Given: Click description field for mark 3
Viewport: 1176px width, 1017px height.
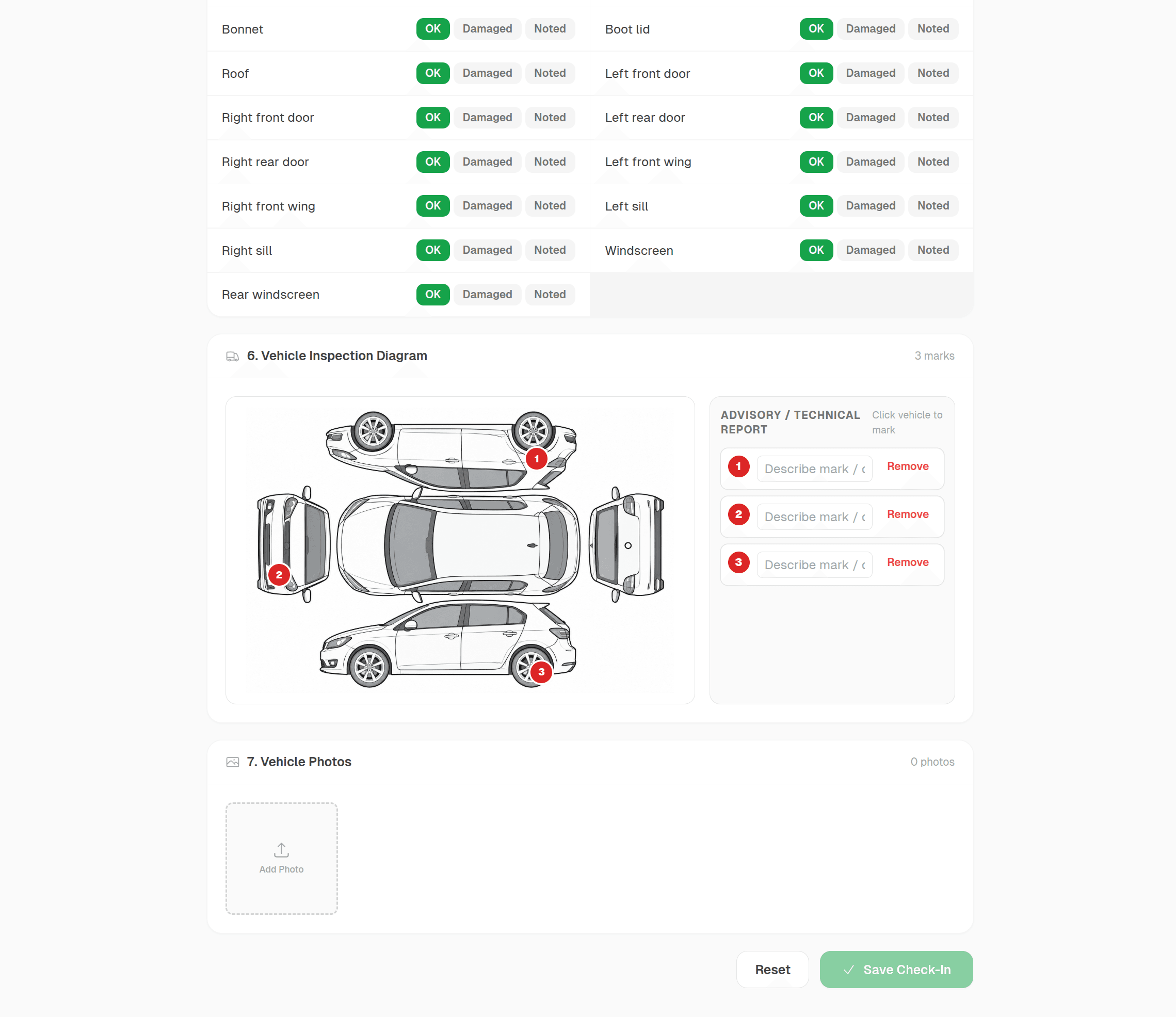Looking at the screenshot, I should [814, 564].
